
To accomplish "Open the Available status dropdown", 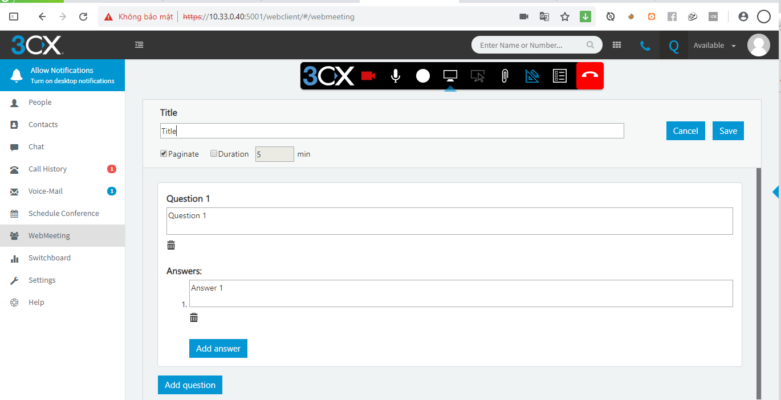I will point(714,46).
